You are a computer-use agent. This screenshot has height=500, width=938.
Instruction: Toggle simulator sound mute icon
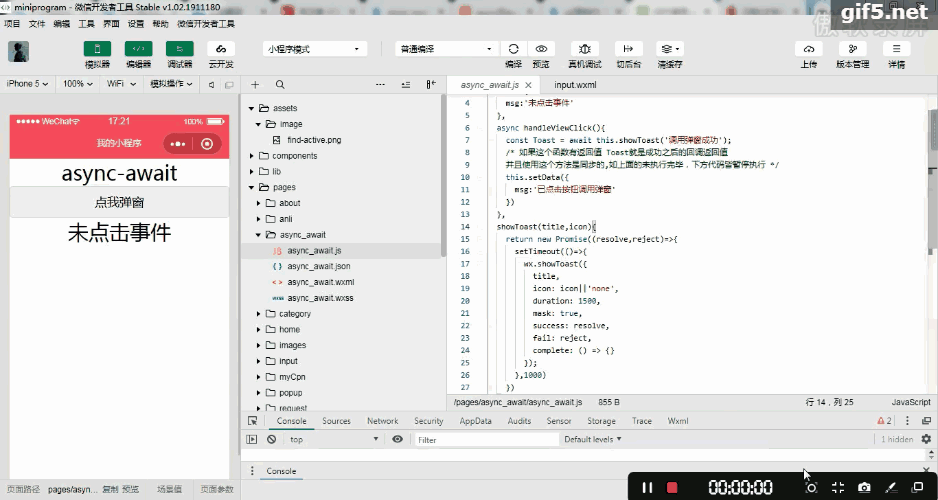point(211,85)
